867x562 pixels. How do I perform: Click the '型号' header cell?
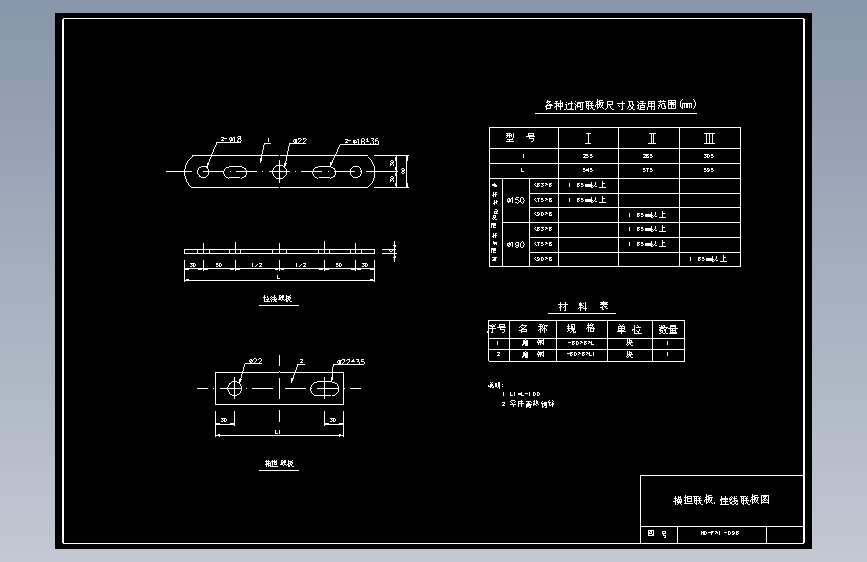click(x=524, y=138)
